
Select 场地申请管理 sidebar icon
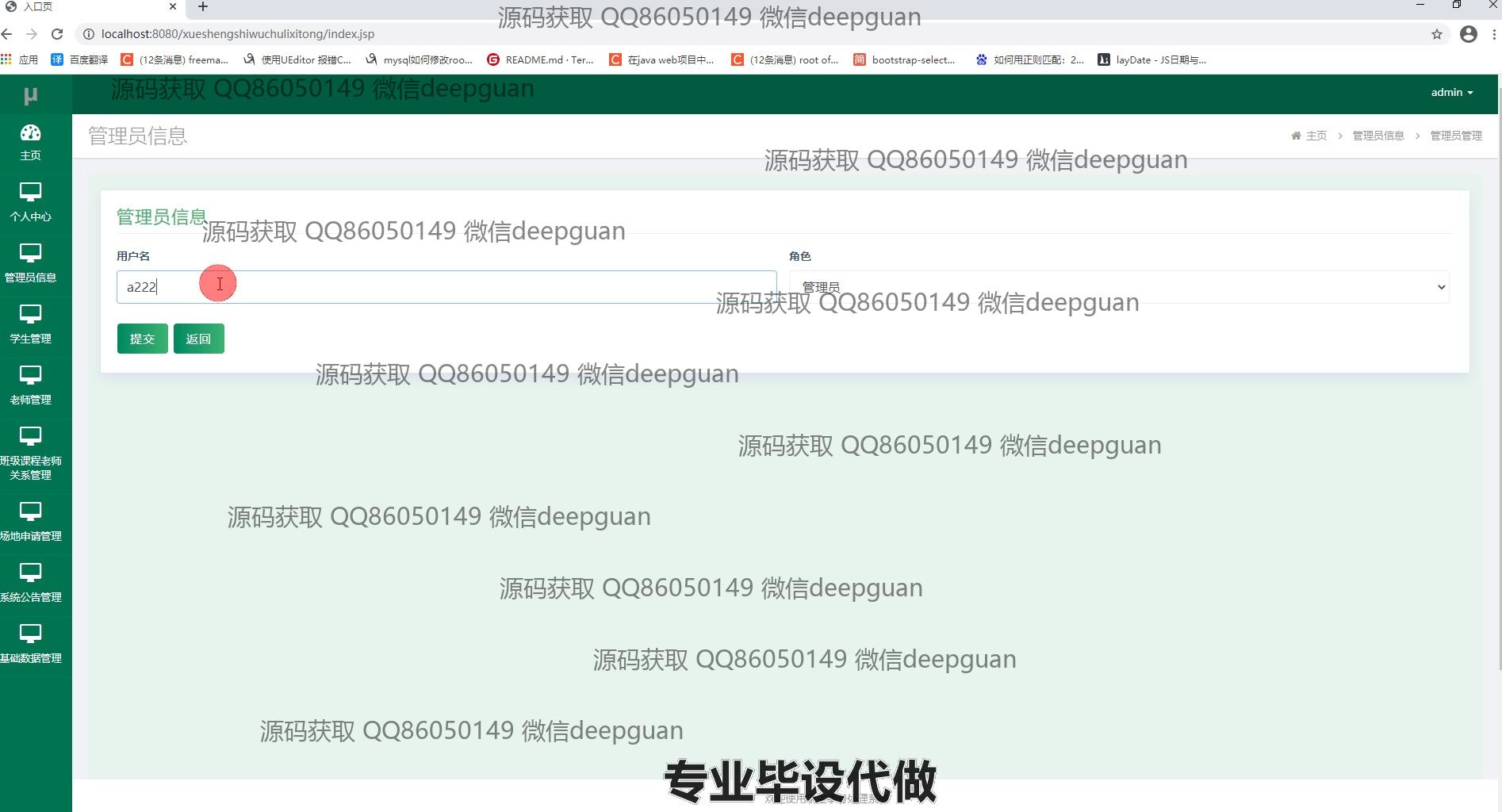pyautogui.click(x=30, y=511)
